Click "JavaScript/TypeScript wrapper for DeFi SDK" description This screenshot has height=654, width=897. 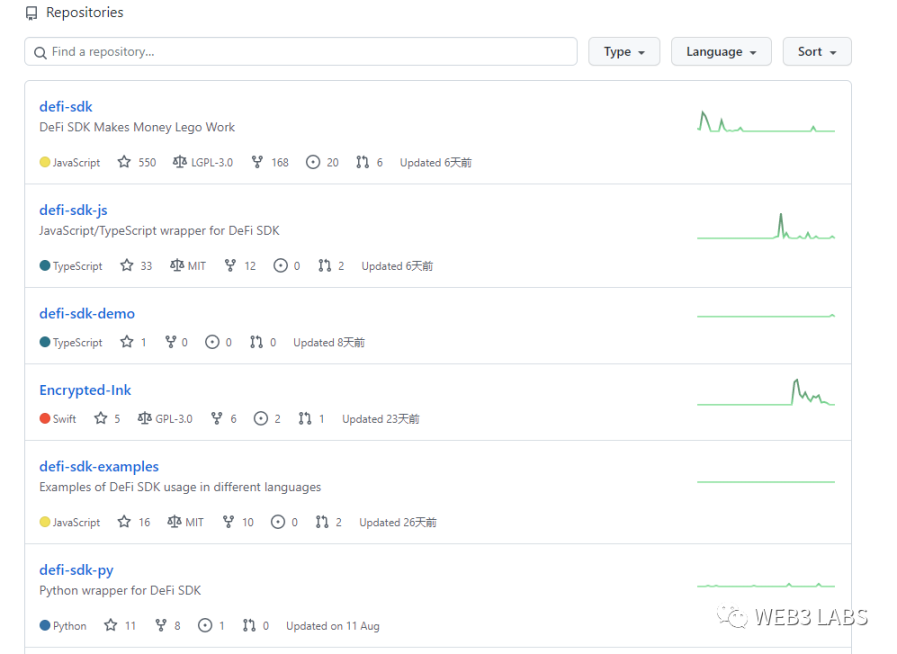pyautogui.click(x=159, y=231)
